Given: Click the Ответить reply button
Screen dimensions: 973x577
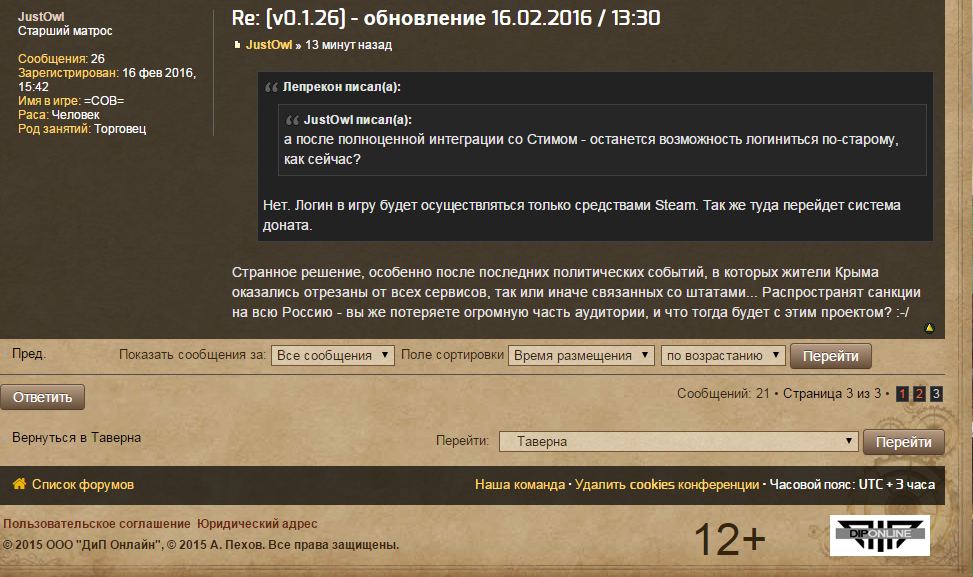Looking at the screenshot, I should (42, 397).
